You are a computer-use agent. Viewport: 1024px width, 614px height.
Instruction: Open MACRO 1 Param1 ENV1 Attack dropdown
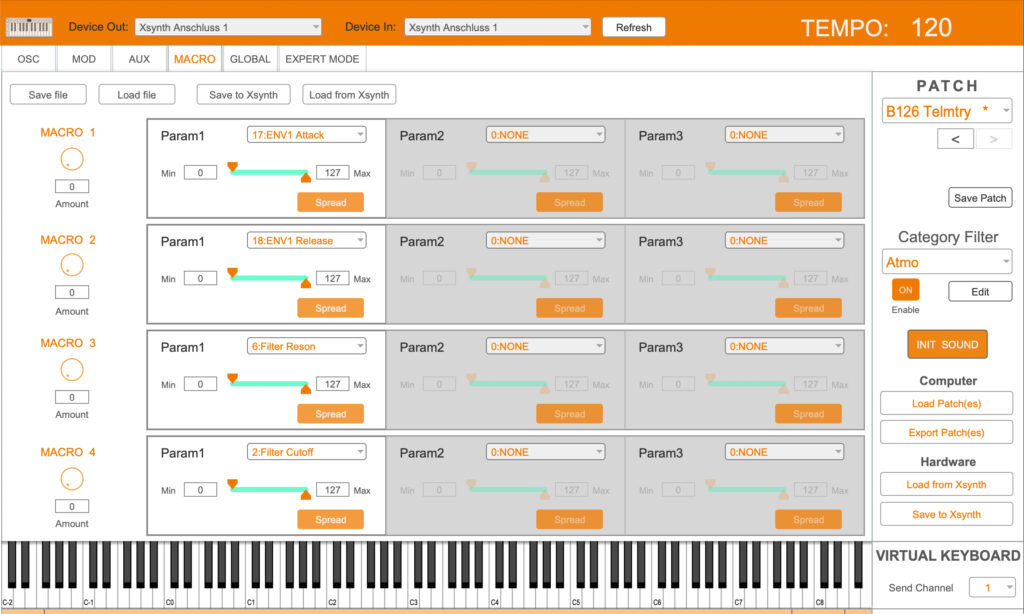306,135
